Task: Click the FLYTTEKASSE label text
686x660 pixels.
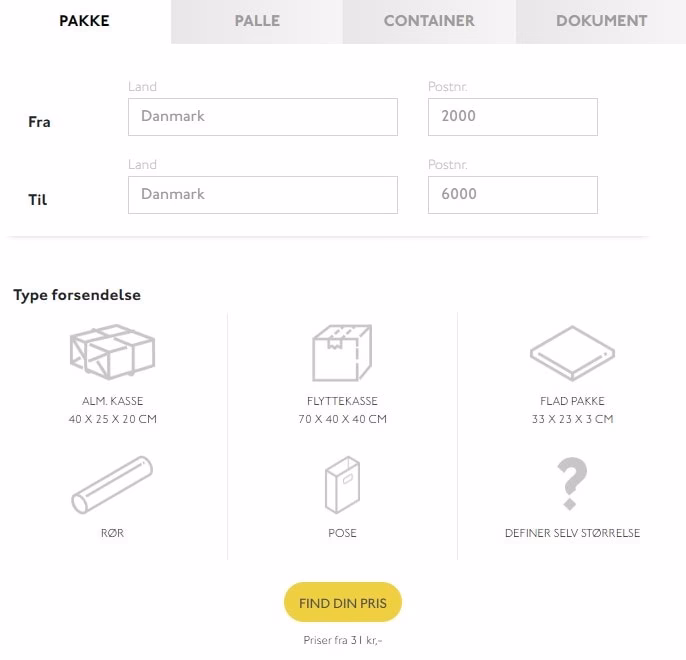Action: tap(342, 401)
